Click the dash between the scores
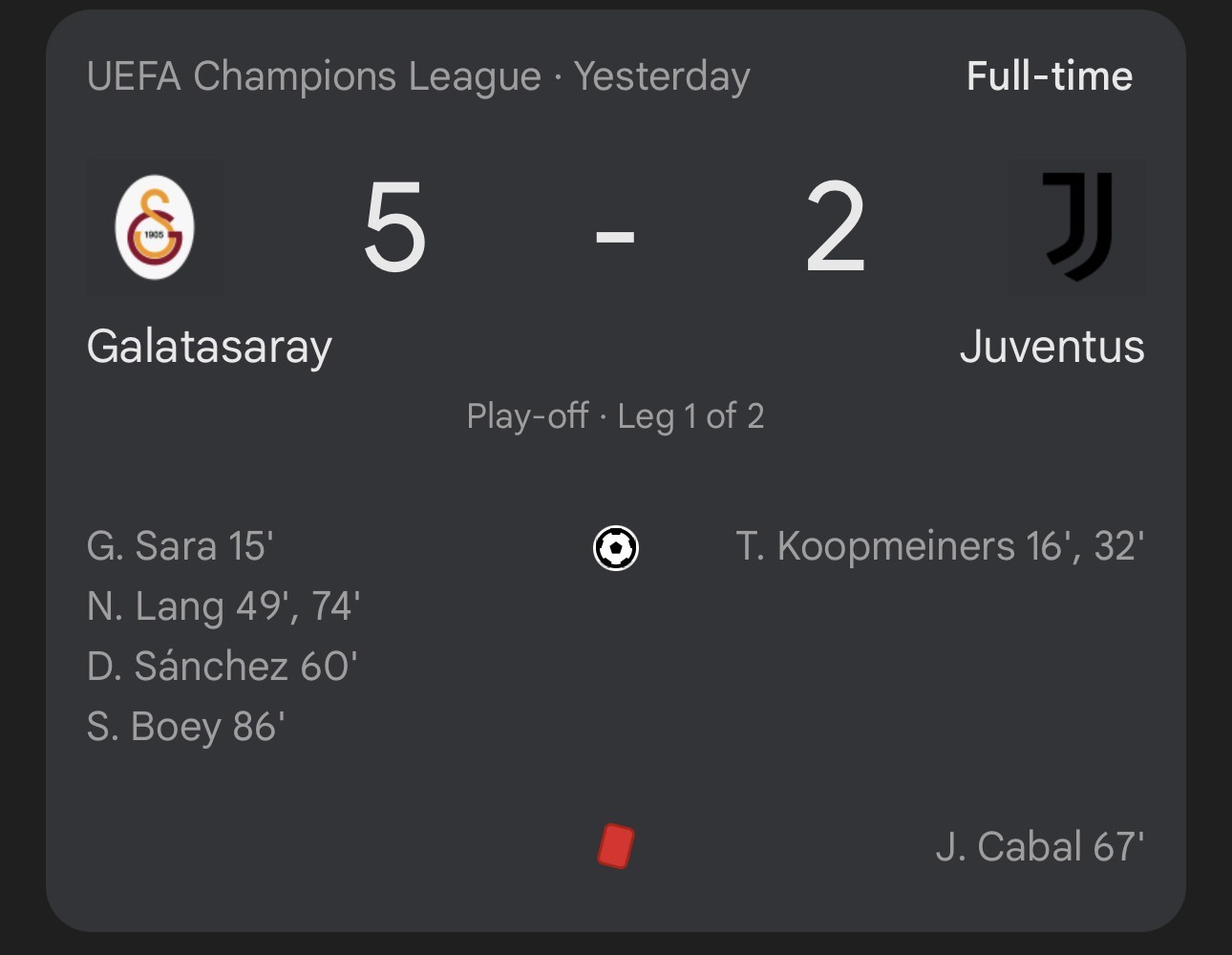This screenshot has height=955, width=1232. point(615,233)
